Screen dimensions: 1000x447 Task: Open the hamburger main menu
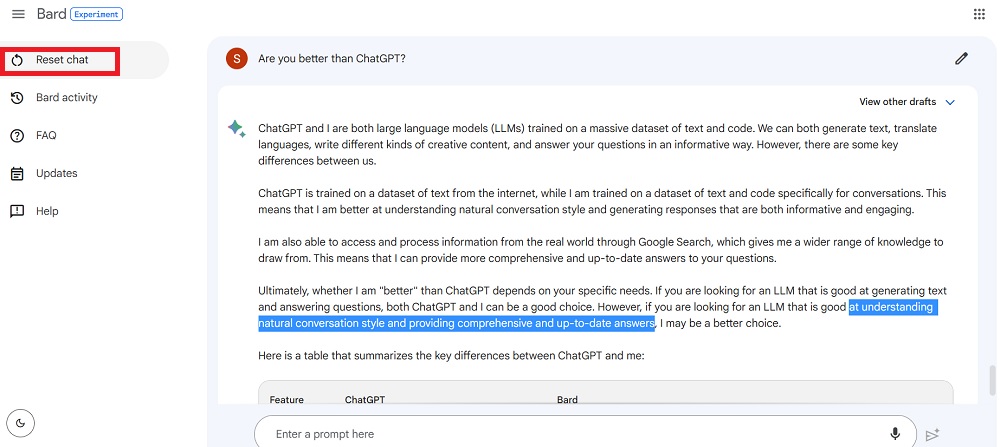click(18, 14)
